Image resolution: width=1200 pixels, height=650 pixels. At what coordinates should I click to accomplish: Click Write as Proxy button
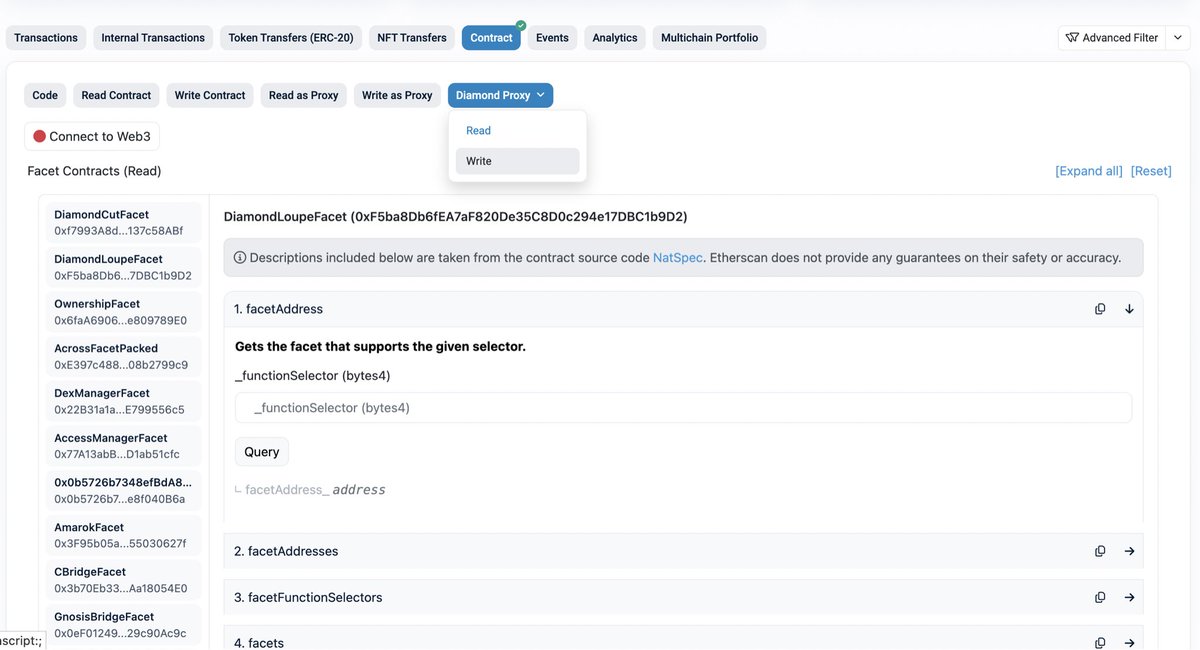point(397,95)
